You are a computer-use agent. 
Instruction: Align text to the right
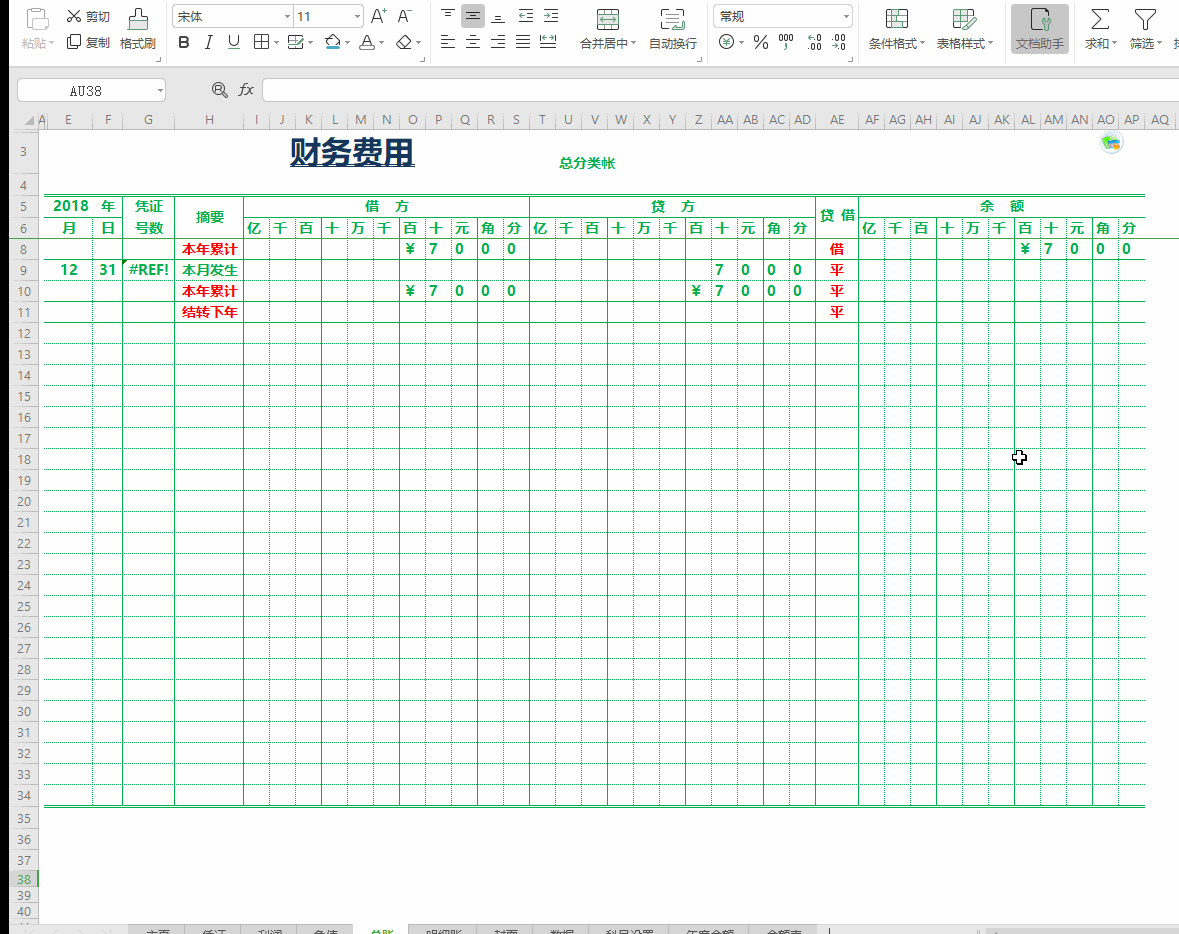tap(498, 42)
